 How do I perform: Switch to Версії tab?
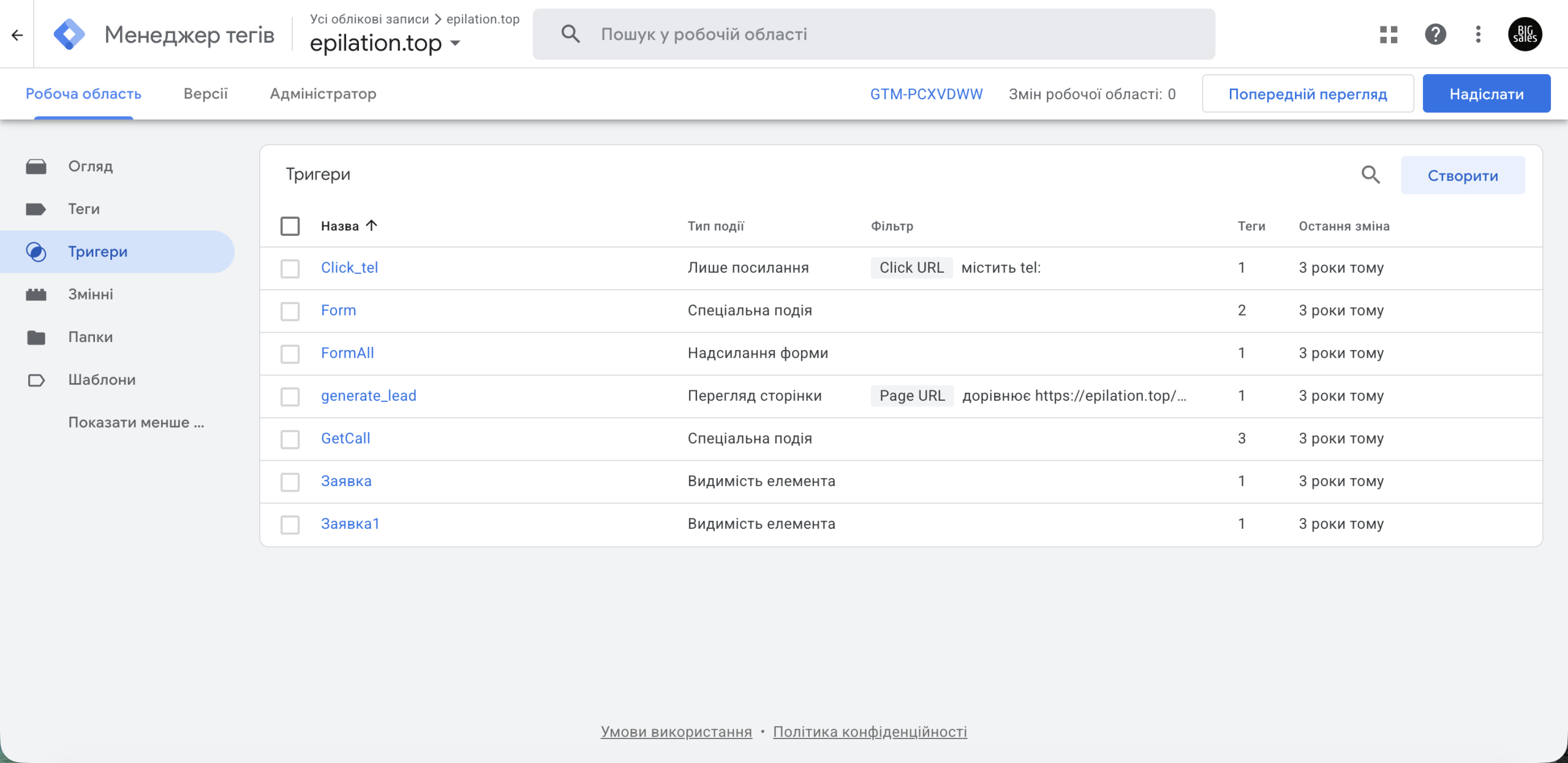tap(205, 94)
